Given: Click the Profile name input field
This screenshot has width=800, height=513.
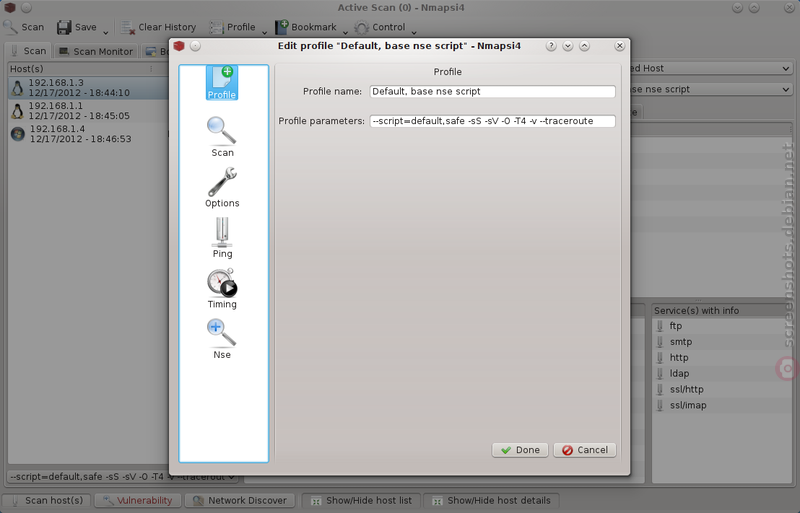Looking at the screenshot, I should [x=492, y=91].
